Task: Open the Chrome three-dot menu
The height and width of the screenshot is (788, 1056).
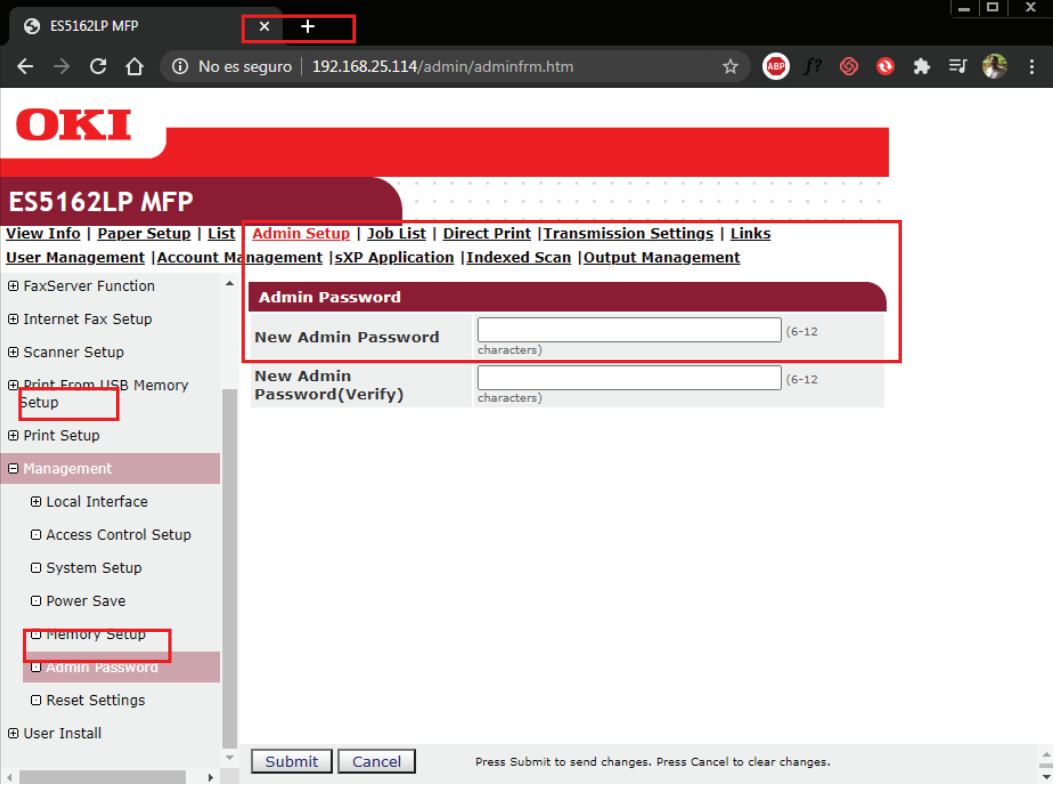Action: pyautogui.click(x=1032, y=67)
